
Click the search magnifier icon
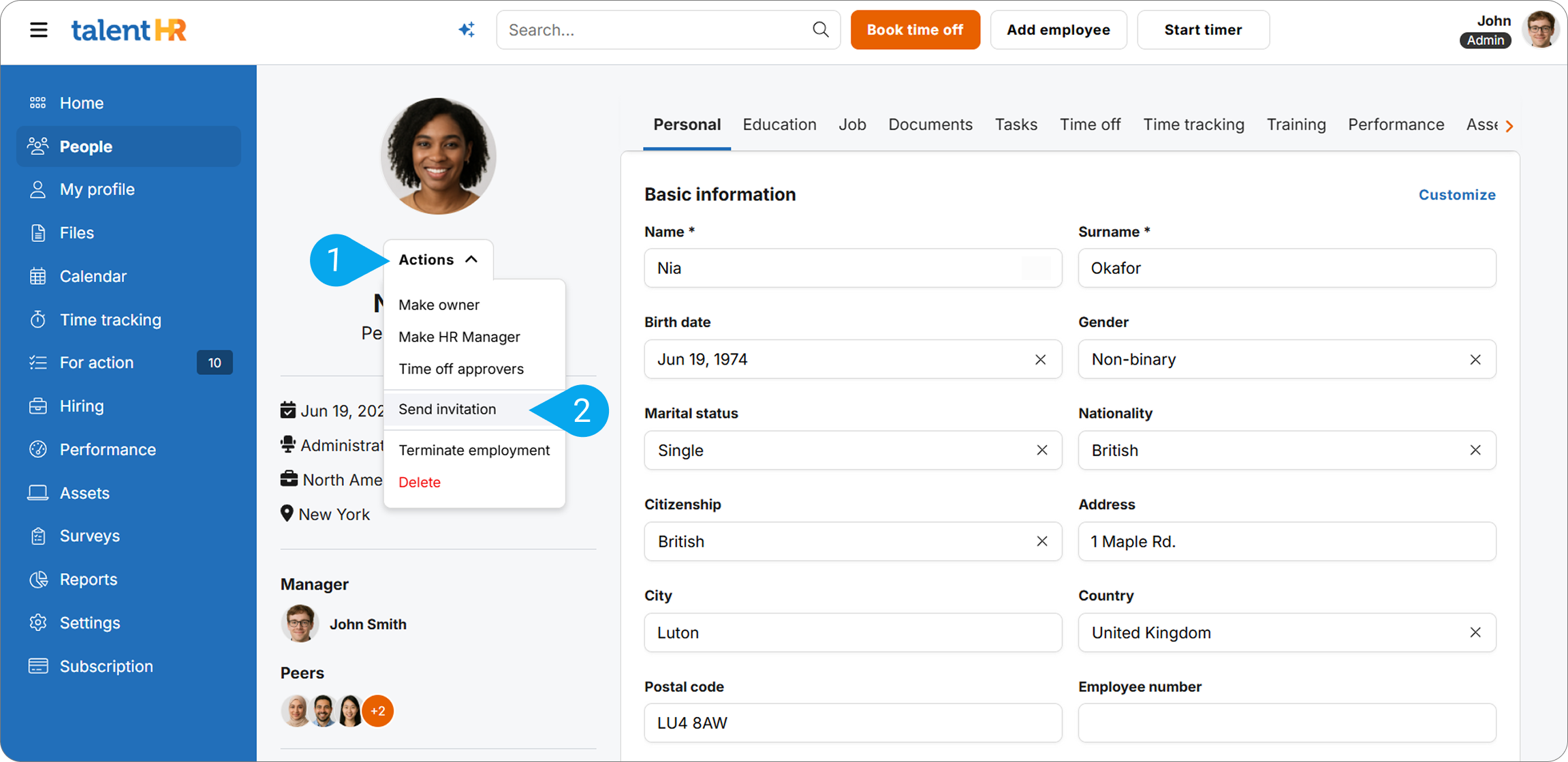point(821,30)
